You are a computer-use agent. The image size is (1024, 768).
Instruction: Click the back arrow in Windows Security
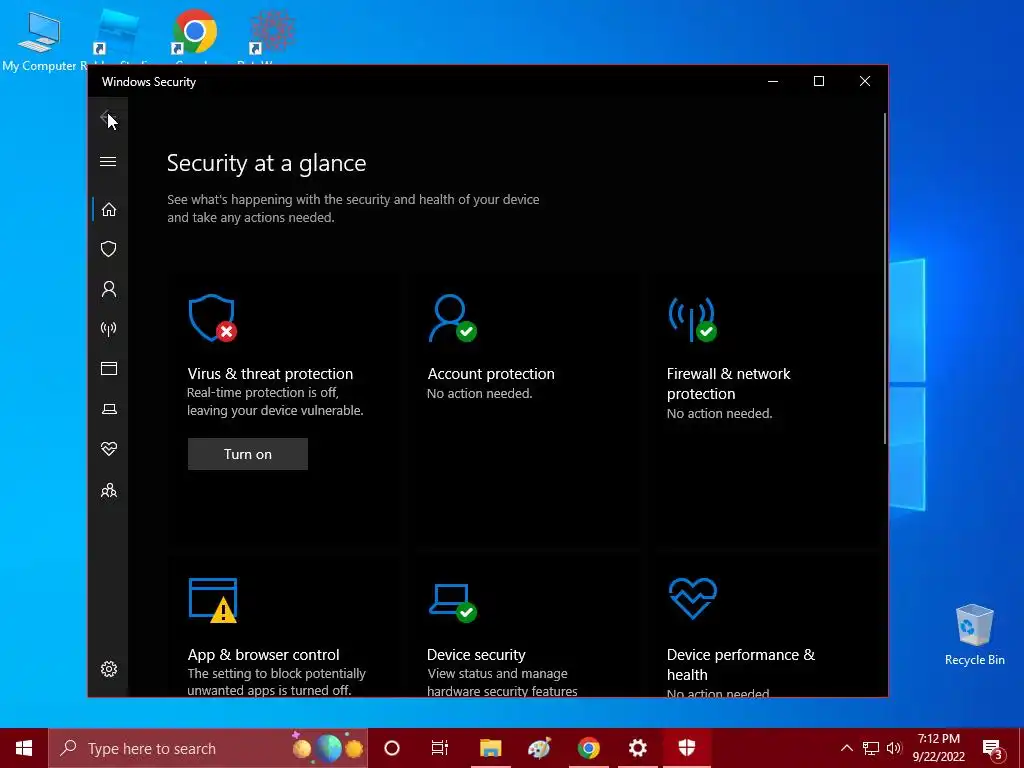(x=107, y=118)
